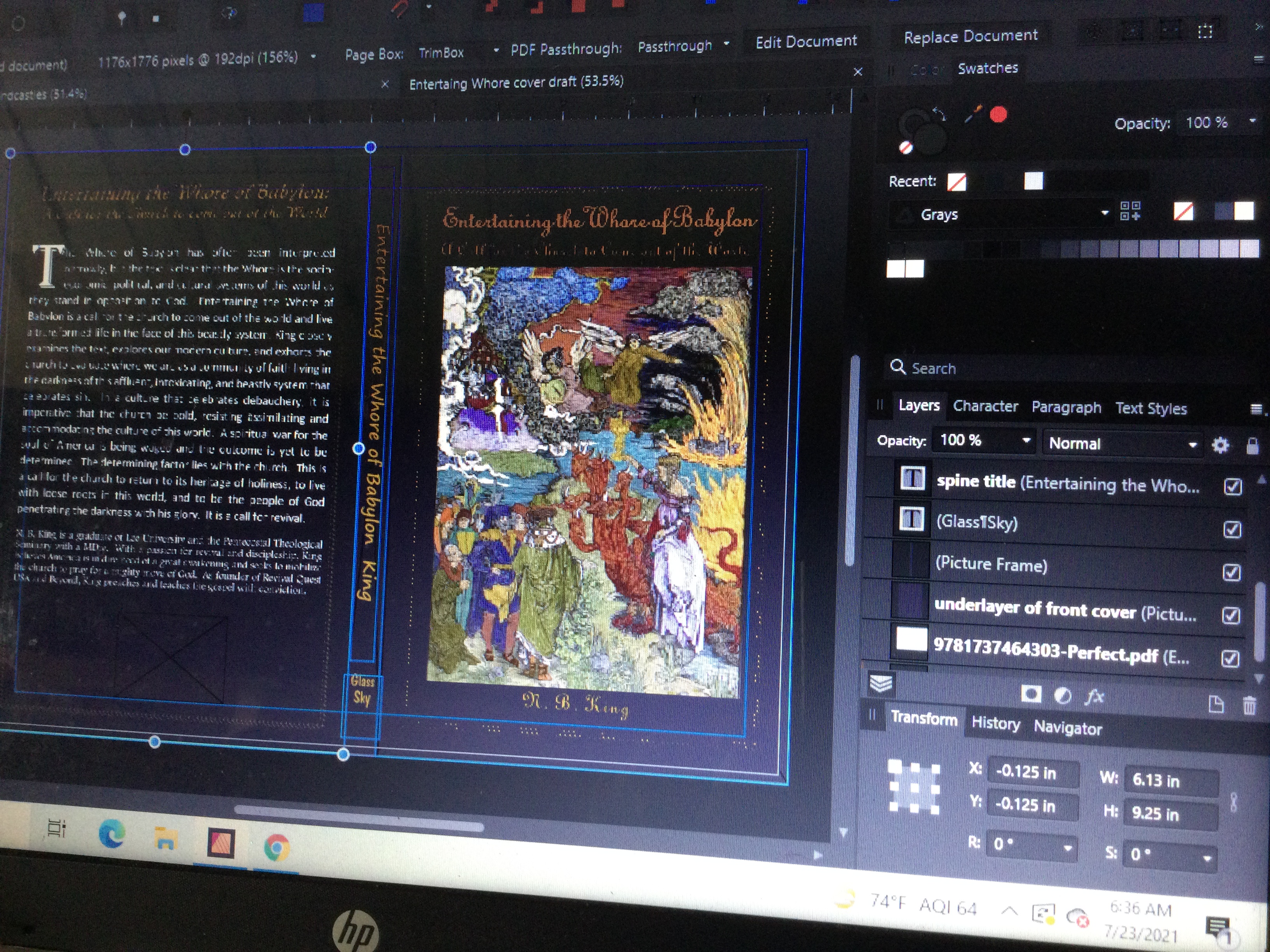1270x952 pixels.
Task: Switch to History tab
Action: click(x=996, y=724)
